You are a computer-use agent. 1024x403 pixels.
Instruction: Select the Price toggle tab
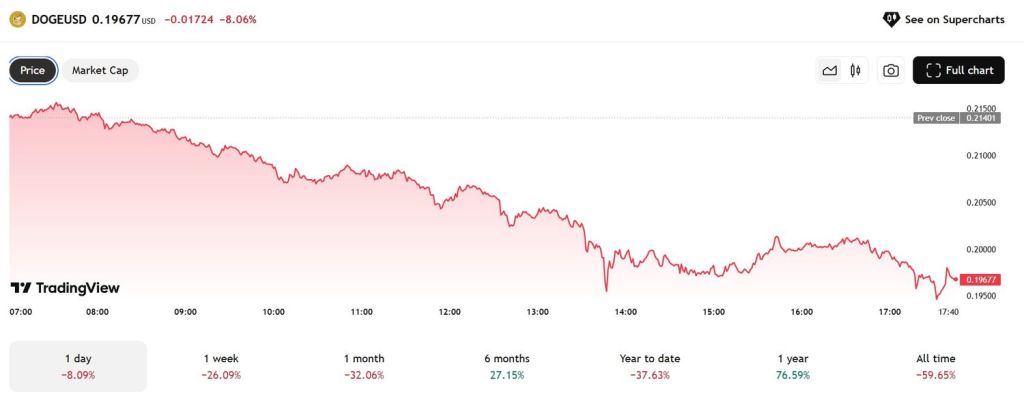(33, 70)
